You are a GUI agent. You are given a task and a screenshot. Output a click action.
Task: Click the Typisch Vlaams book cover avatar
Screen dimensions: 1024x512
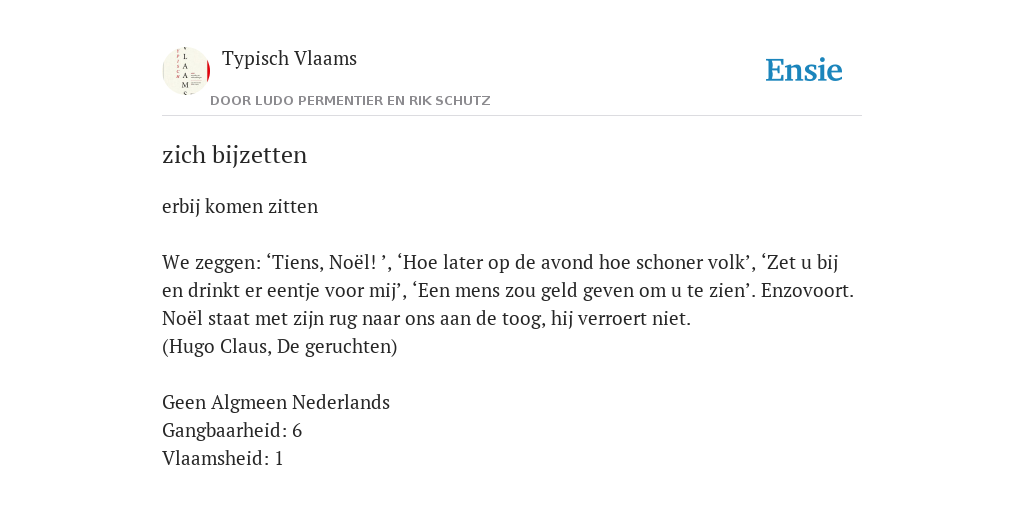click(186, 71)
